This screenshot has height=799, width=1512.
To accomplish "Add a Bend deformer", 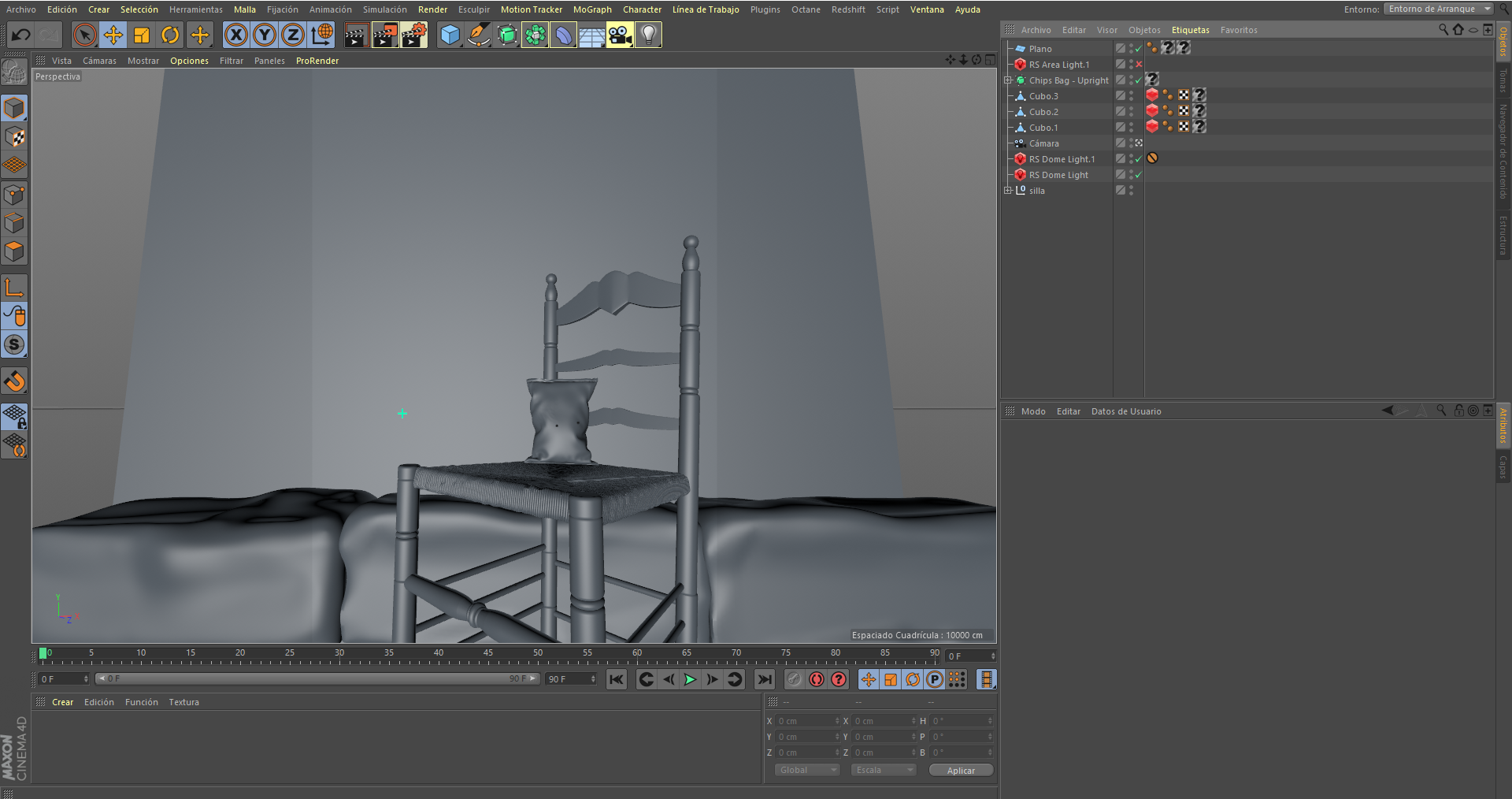I will [564, 35].
